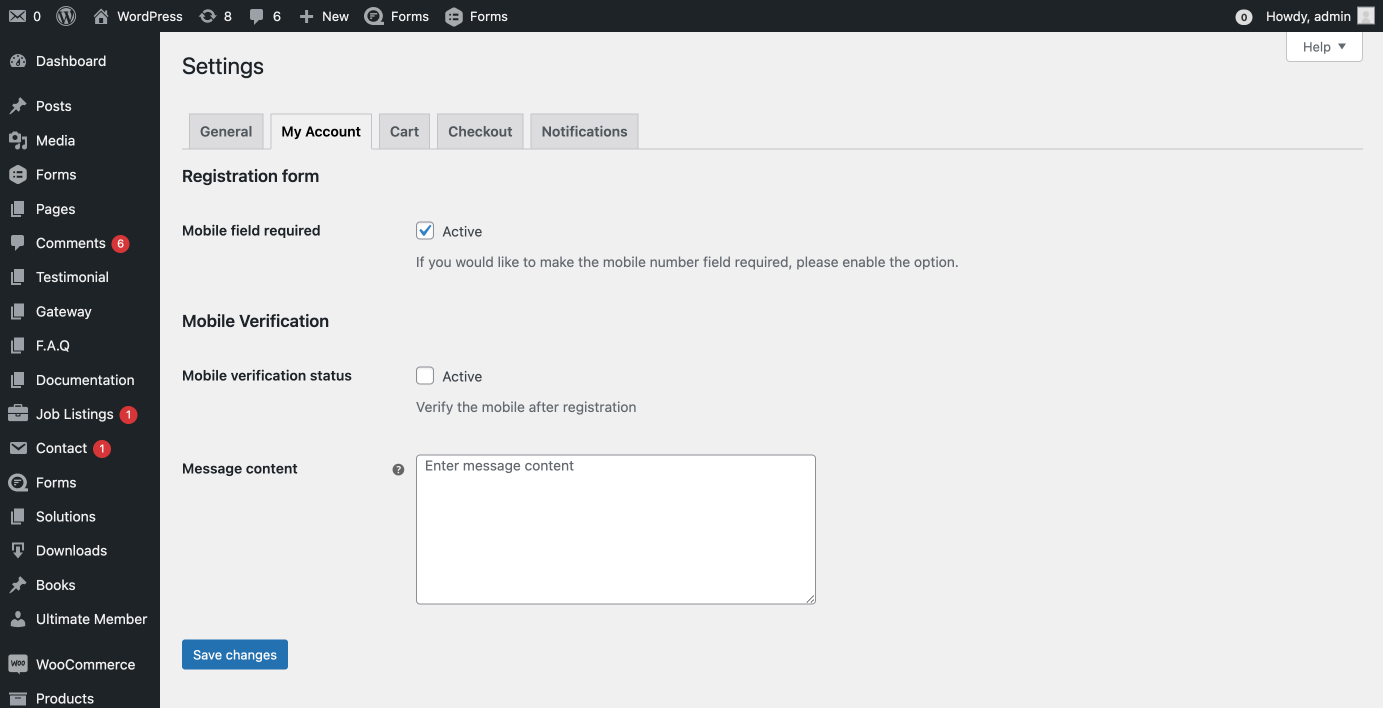1383x708 pixels.
Task: Click the Message content textarea resize handle
Action: click(810, 598)
